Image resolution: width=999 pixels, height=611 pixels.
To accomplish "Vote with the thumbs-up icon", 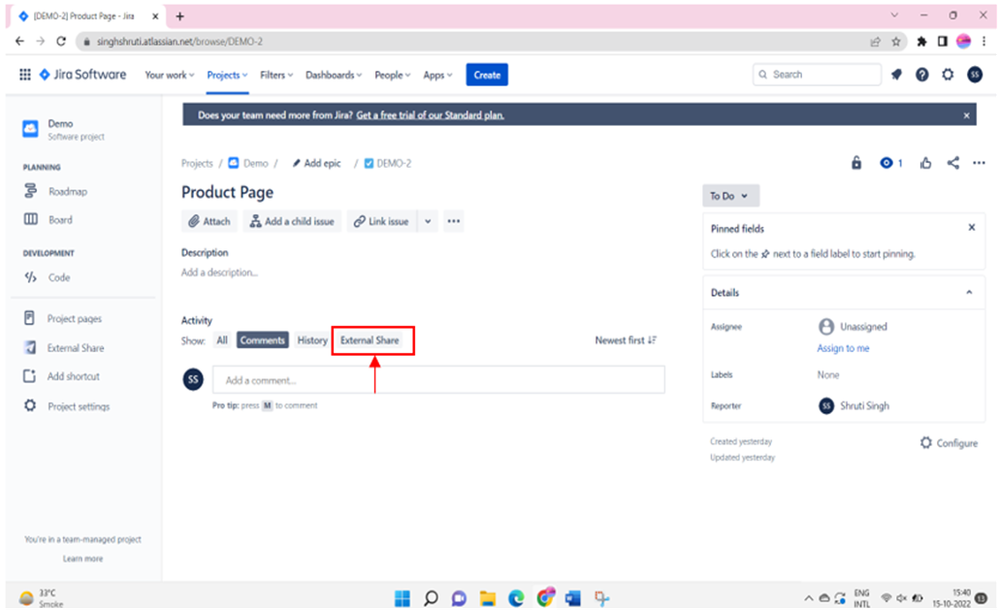I will point(926,163).
